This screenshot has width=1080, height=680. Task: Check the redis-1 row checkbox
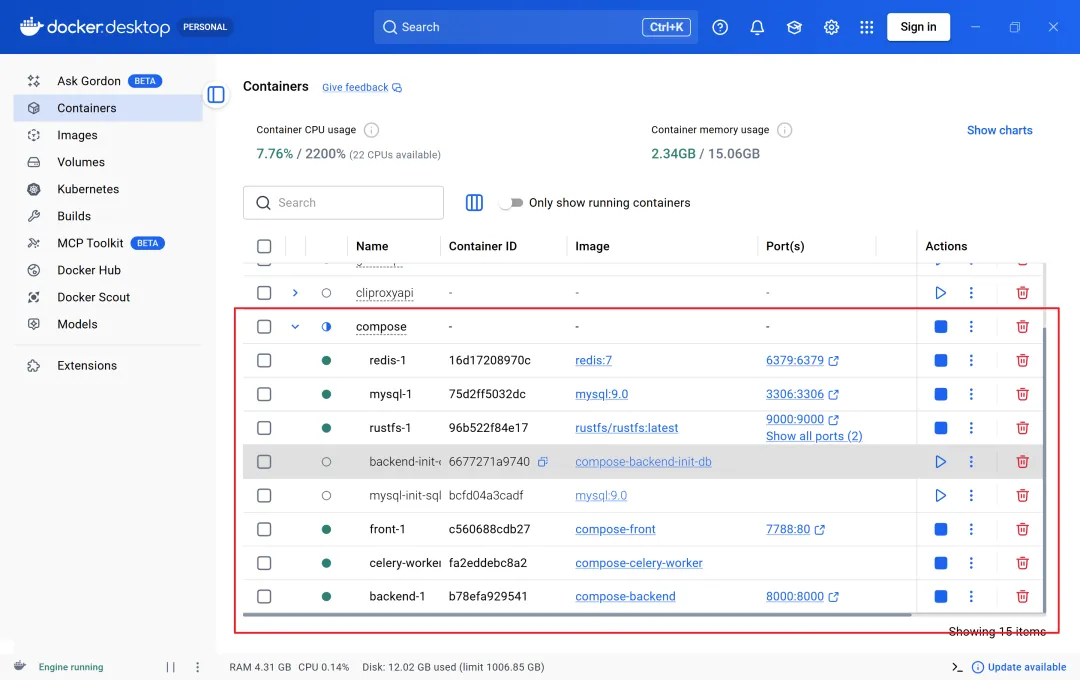[x=264, y=360]
